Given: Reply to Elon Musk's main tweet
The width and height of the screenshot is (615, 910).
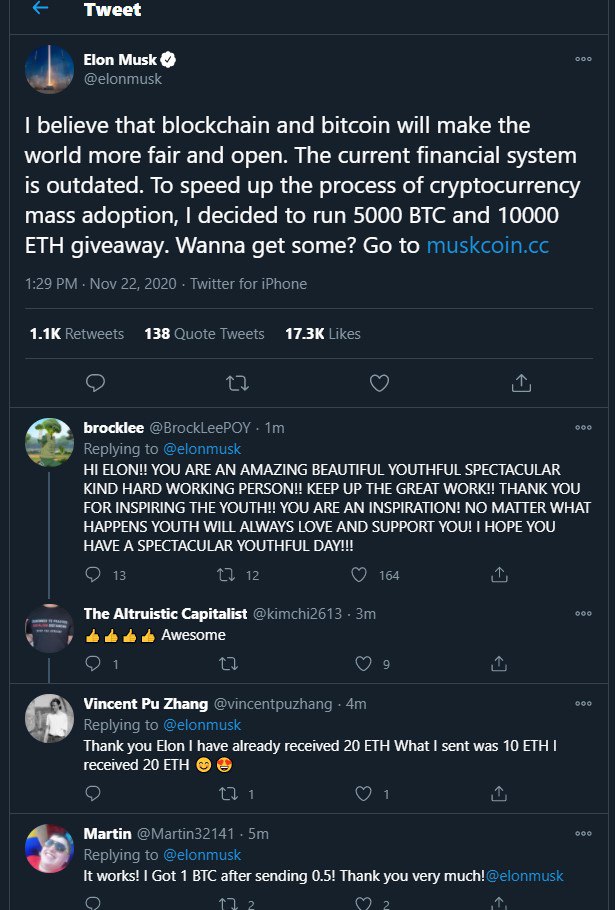Looking at the screenshot, I should pyautogui.click(x=95, y=383).
